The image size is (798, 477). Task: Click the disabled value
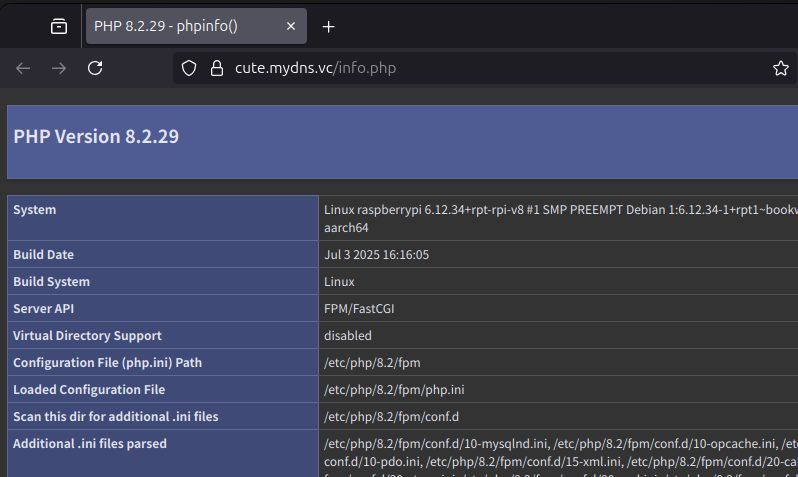pyautogui.click(x=348, y=335)
